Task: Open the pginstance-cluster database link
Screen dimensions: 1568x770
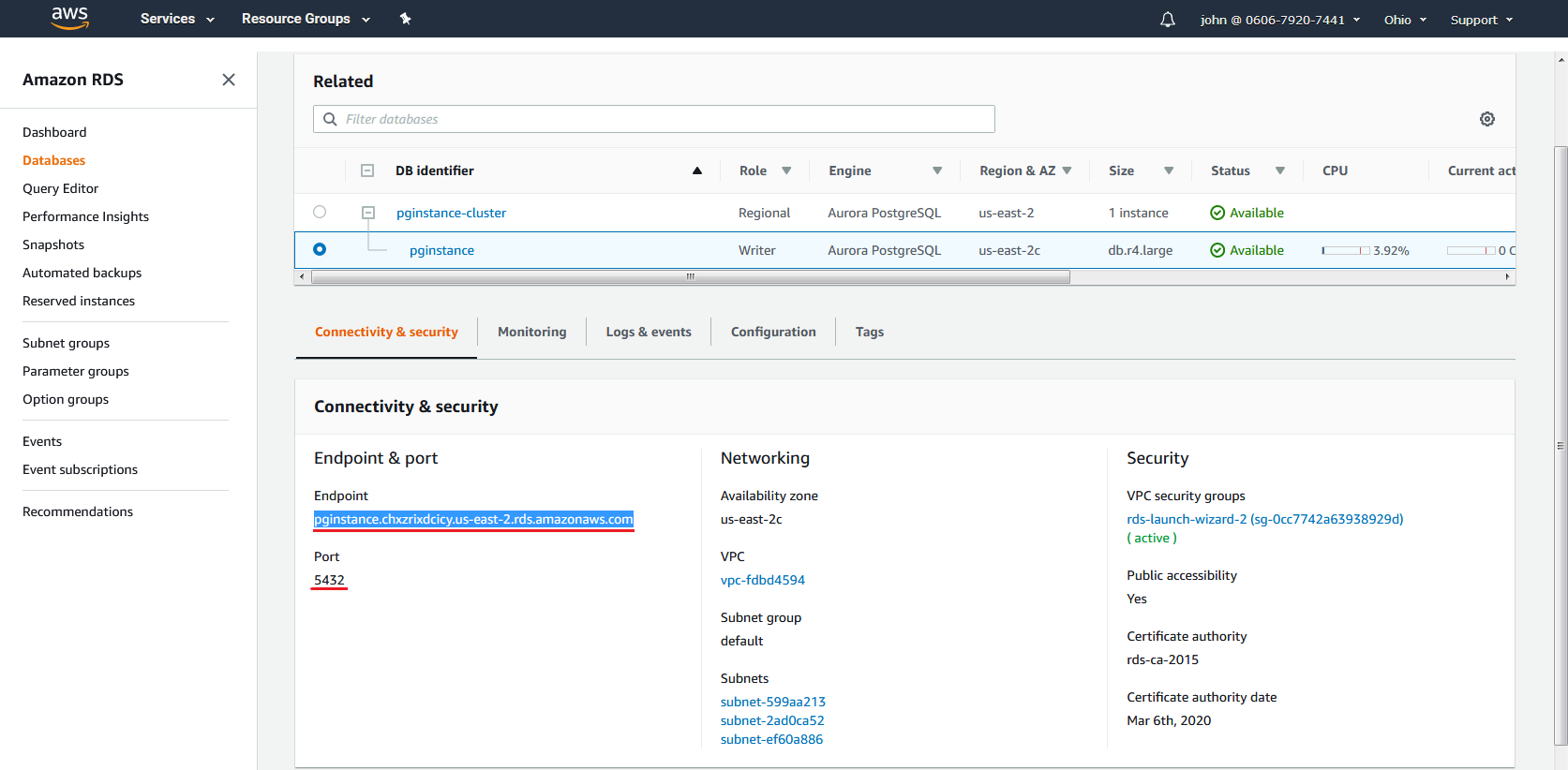Action: coord(451,213)
